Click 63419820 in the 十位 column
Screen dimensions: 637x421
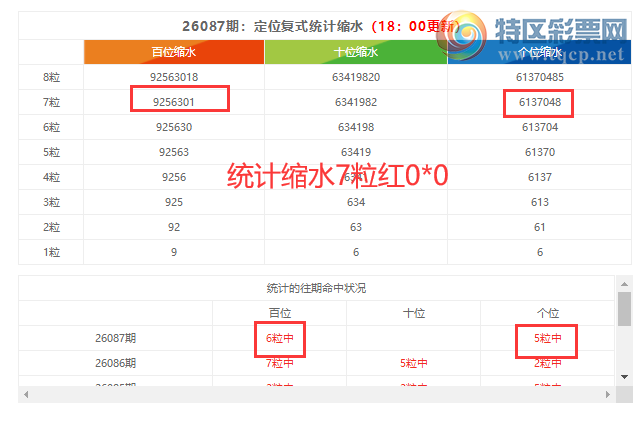(x=356, y=77)
